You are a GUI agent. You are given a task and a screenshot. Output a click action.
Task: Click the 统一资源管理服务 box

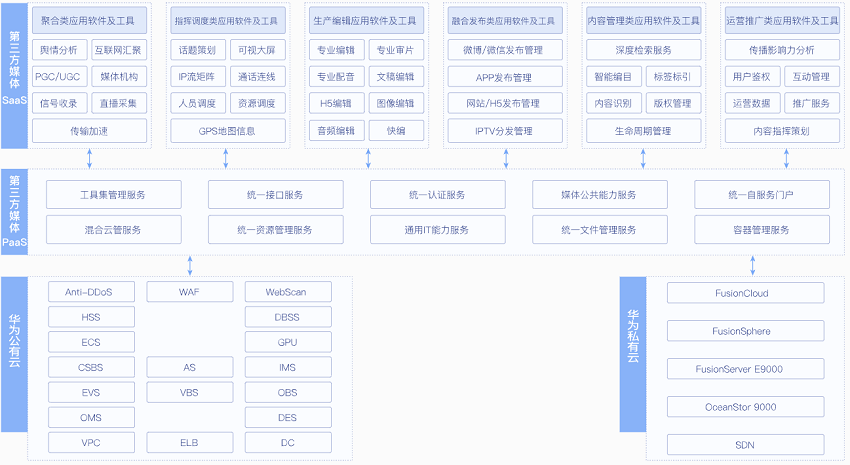pyautogui.click(x=276, y=230)
